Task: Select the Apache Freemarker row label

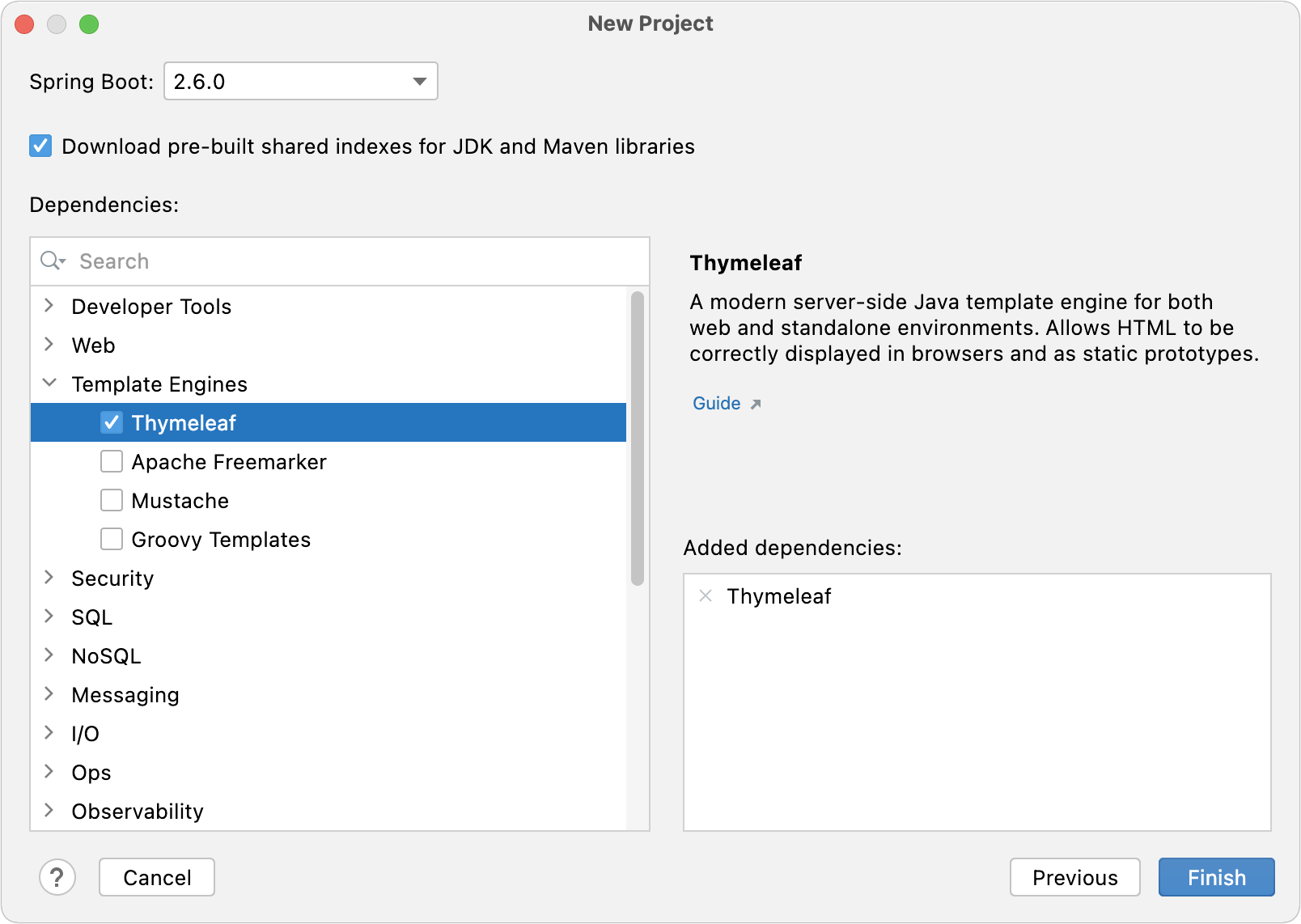Action: coord(229,462)
